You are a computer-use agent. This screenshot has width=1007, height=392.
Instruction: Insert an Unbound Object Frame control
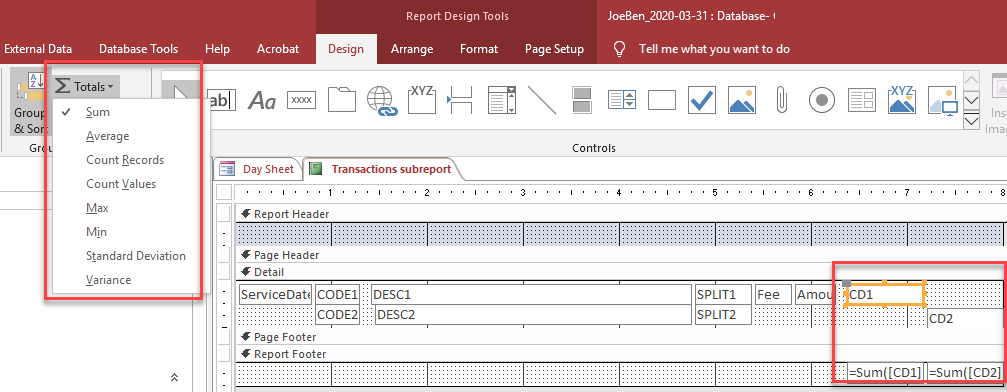[x=742, y=100]
